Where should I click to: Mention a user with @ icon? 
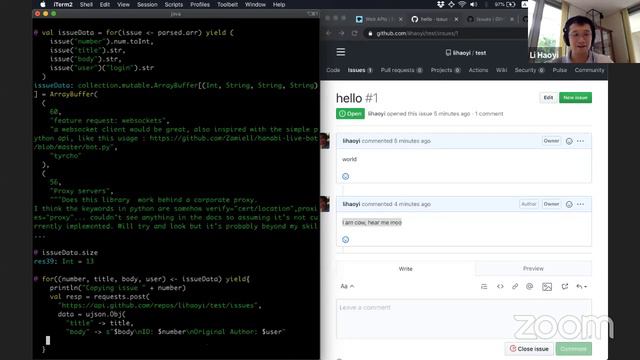(529, 287)
